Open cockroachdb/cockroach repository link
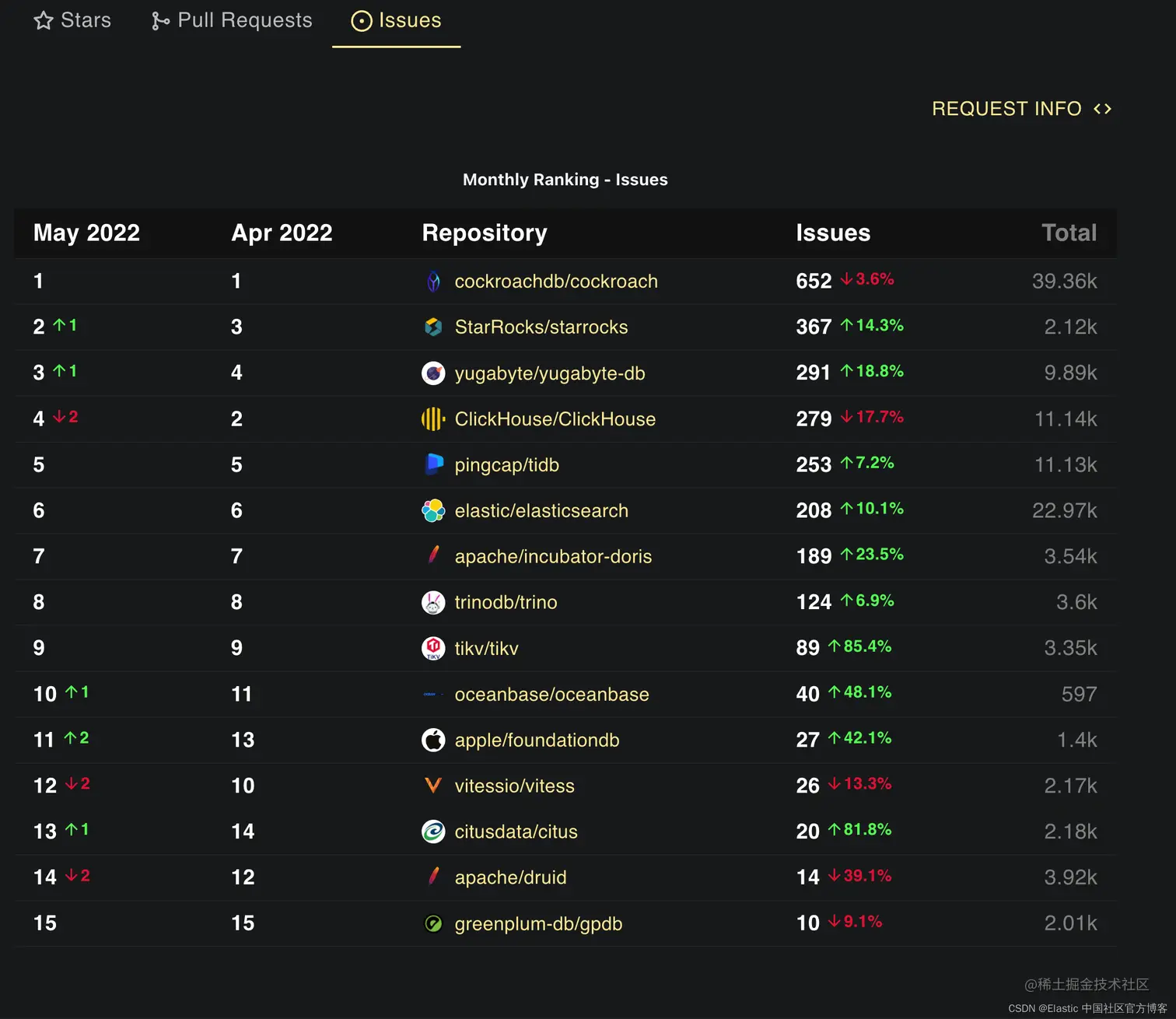The image size is (1176, 1019). 556,282
